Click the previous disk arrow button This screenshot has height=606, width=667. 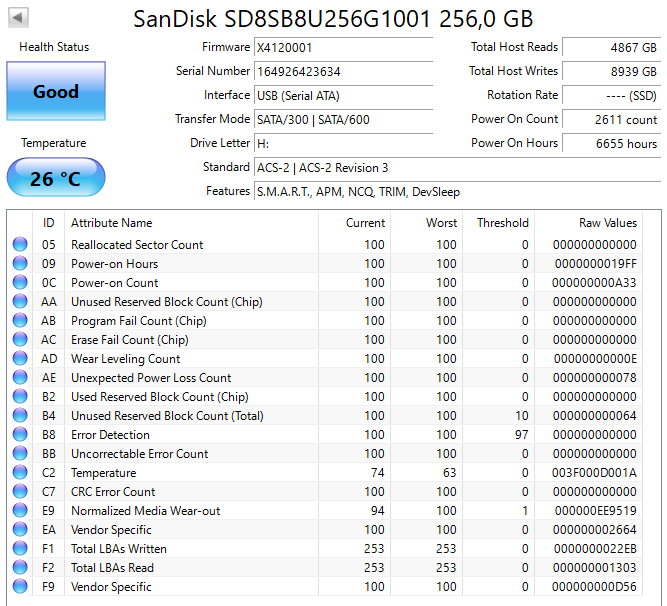tap(19, 18)
